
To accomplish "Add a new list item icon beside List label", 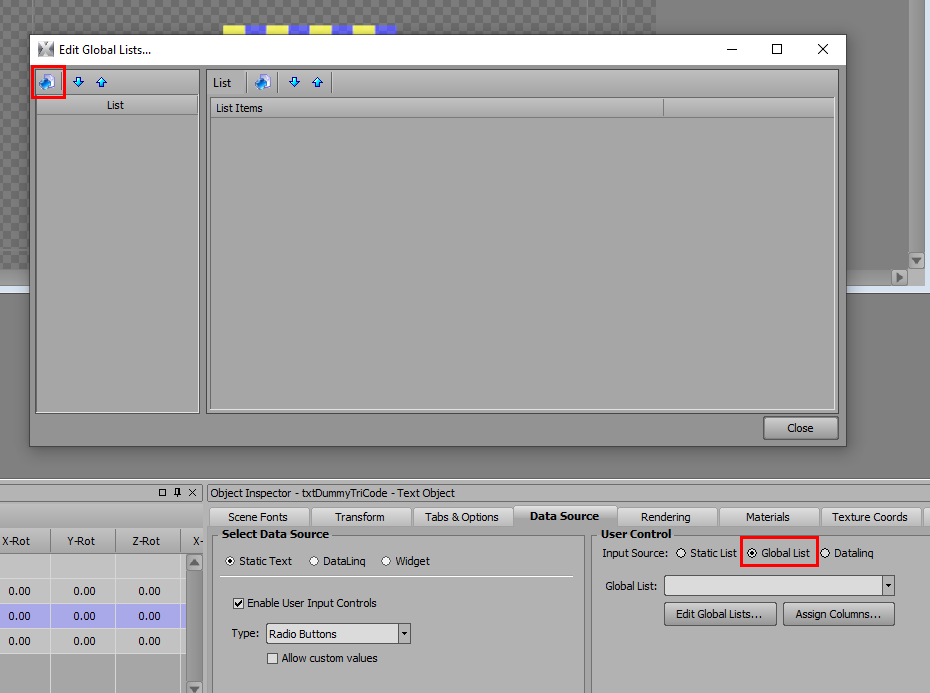I will pos(263,82).
